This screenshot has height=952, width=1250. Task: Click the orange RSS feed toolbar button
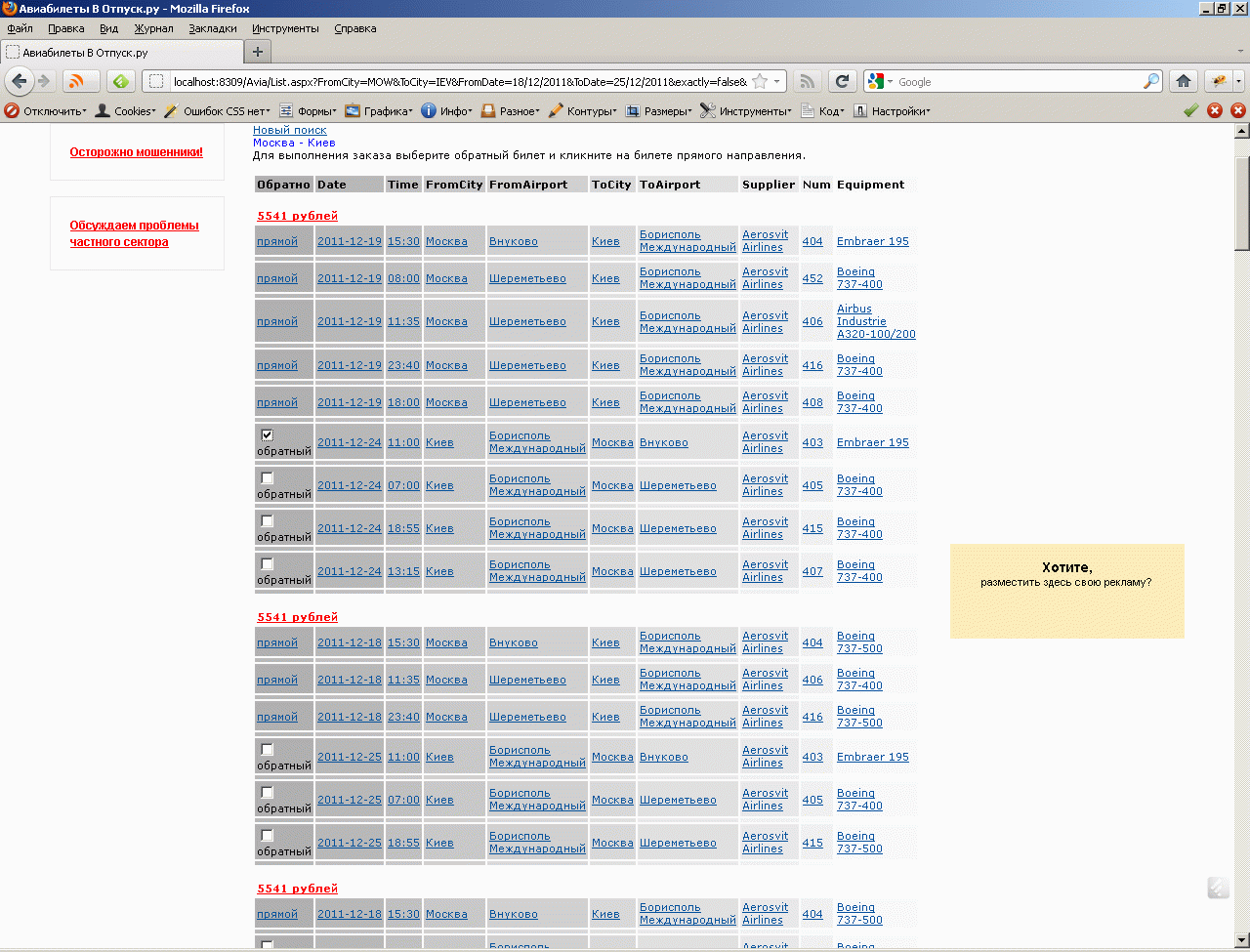(x=81, y=81)
